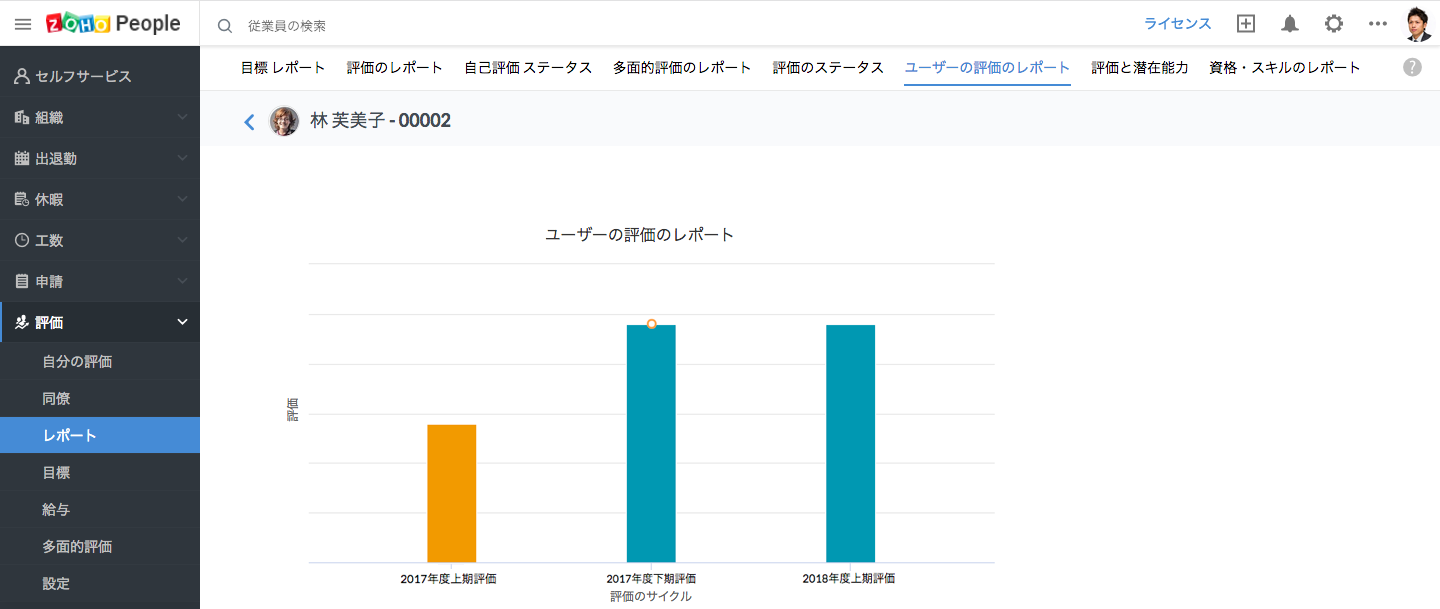
Task: Open the ライセンス link
Action: 1177,24
